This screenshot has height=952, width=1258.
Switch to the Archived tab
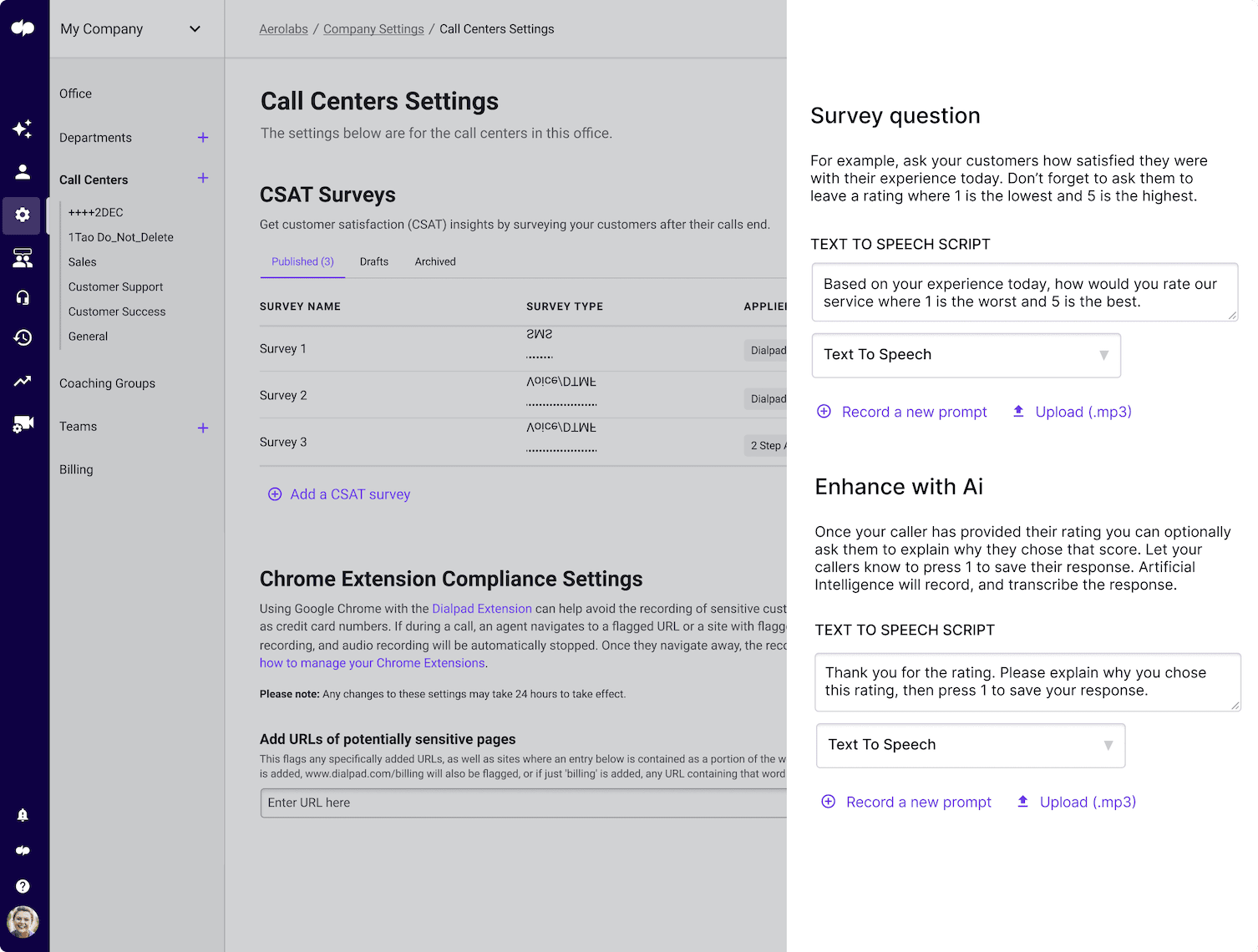pos(435,261)
